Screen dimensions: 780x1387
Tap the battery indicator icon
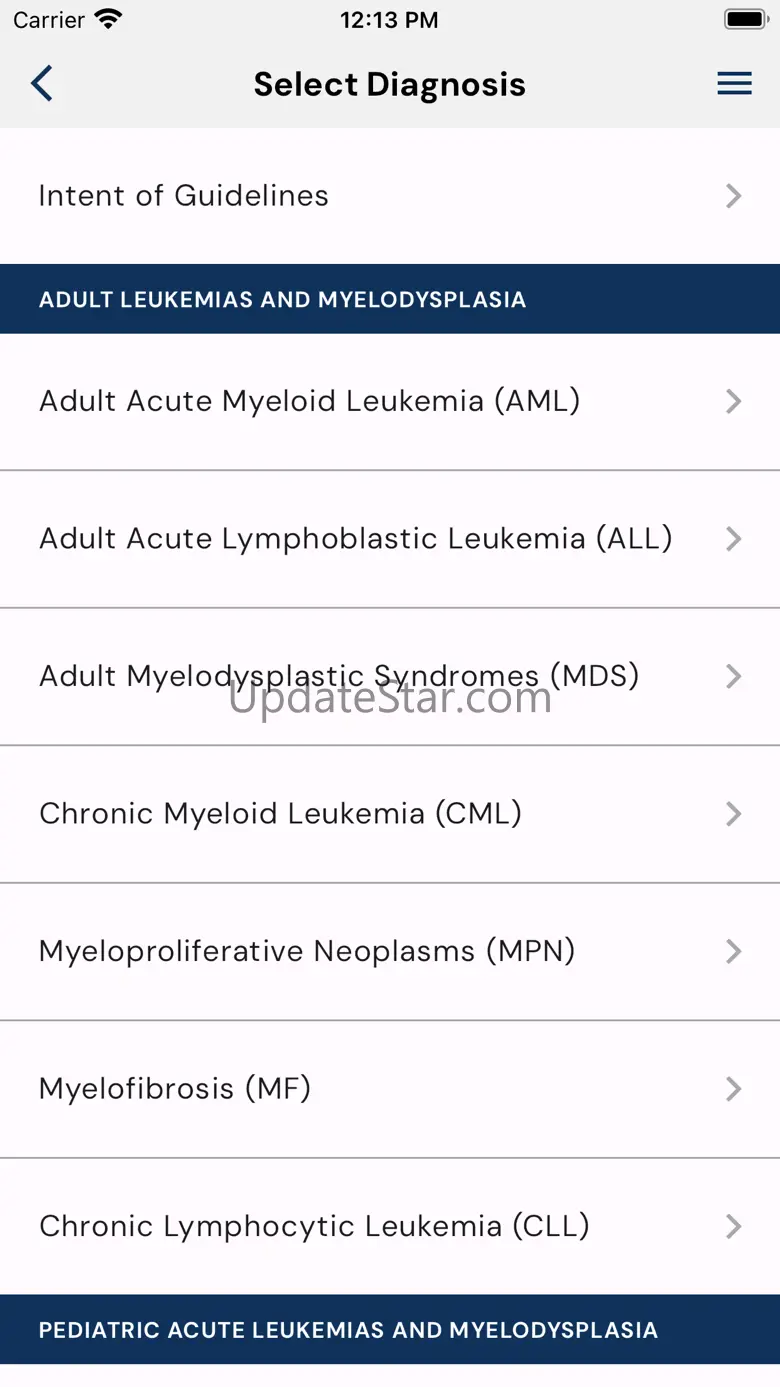745,20
